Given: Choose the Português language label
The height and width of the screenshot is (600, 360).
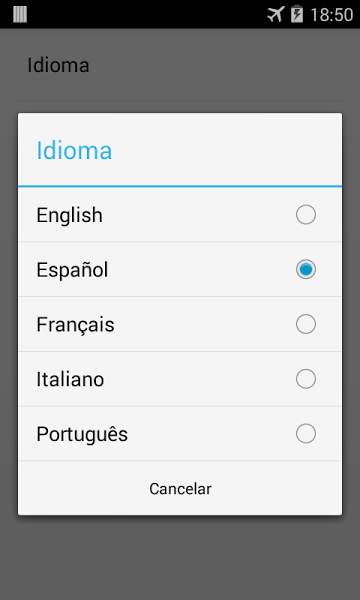Looking at the screenshot, I should (82, 434).
